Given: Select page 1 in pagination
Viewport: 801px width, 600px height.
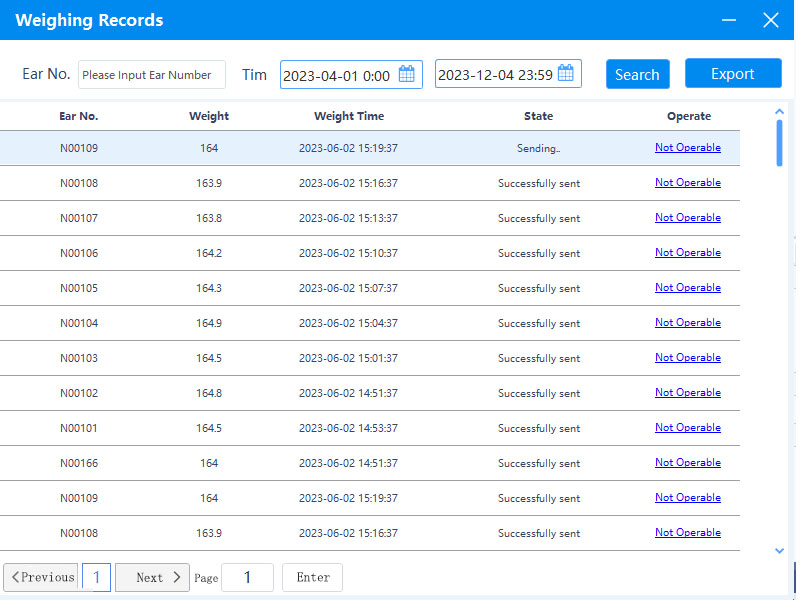Looking at the screenshot, I should (97, 577).
